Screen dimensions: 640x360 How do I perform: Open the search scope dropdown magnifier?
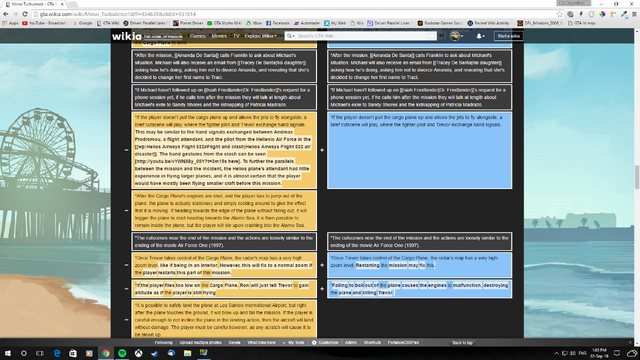pyautogui.click(x=290, y=36)
